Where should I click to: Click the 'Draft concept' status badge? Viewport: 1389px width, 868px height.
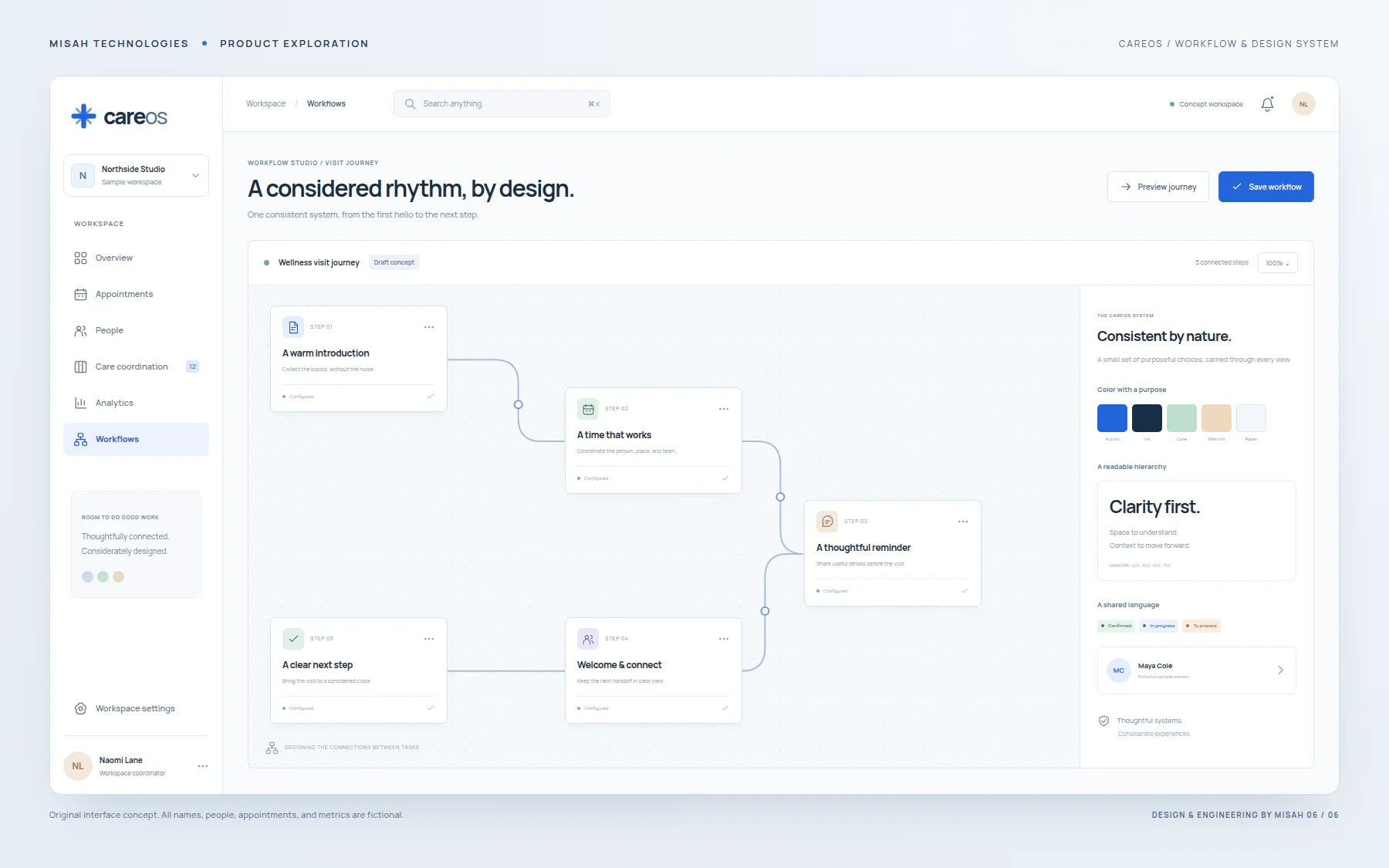(x=394, y=262)
